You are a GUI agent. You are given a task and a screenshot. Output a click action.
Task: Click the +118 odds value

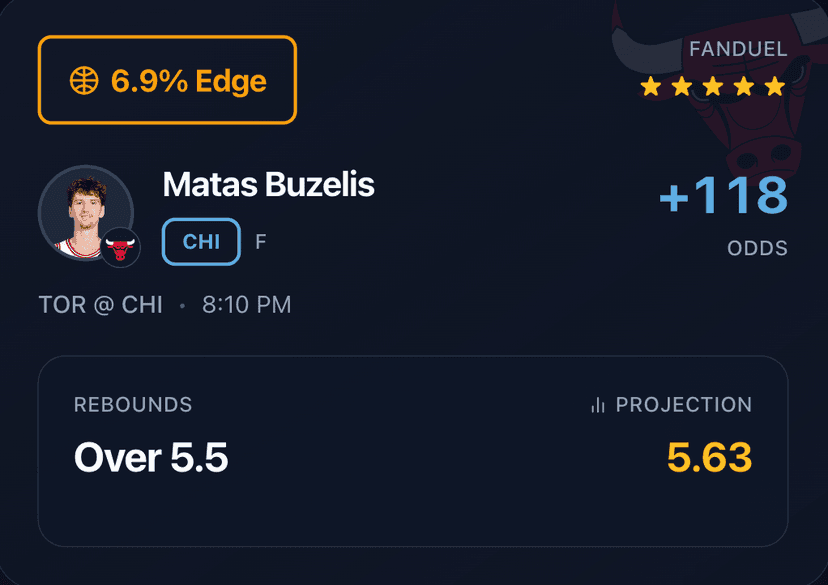724,196
